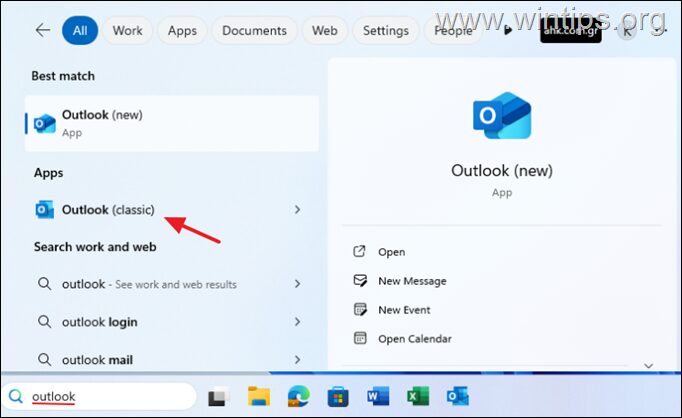Open the Settings filter tab

(386, 30)
